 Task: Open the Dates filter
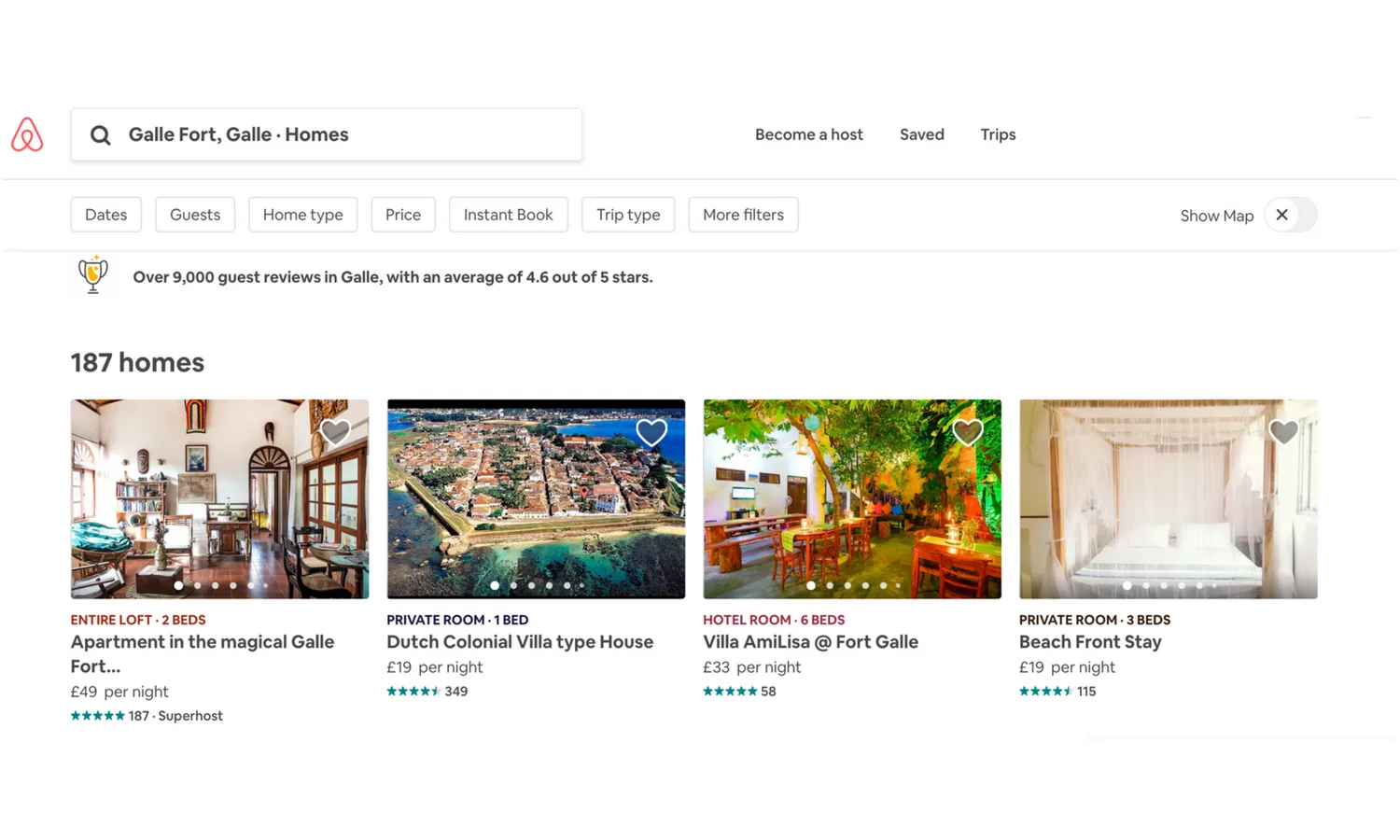click(x=105, y=215)
